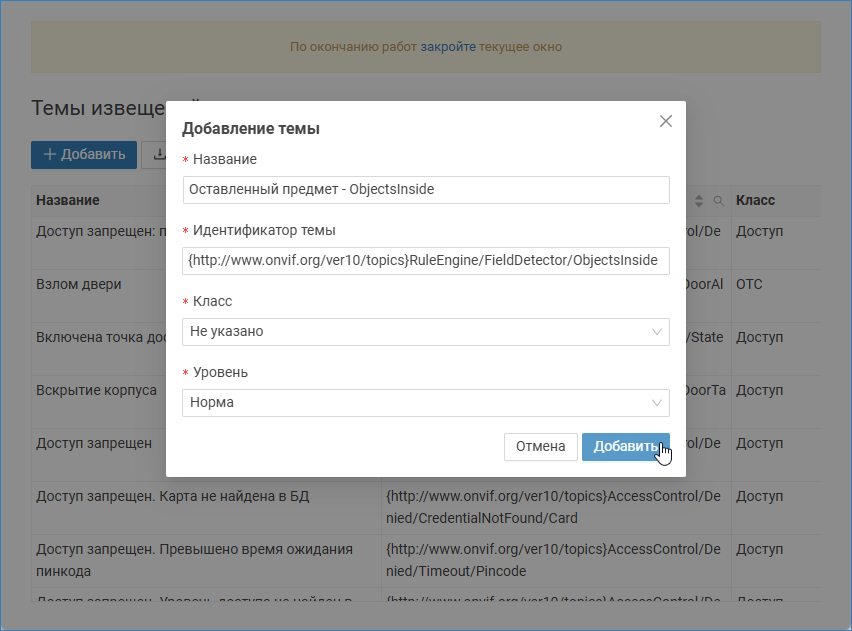Click the search magnifier icon in table header
This screenshot has height=631, width=852.
click(x=717, y=201)
